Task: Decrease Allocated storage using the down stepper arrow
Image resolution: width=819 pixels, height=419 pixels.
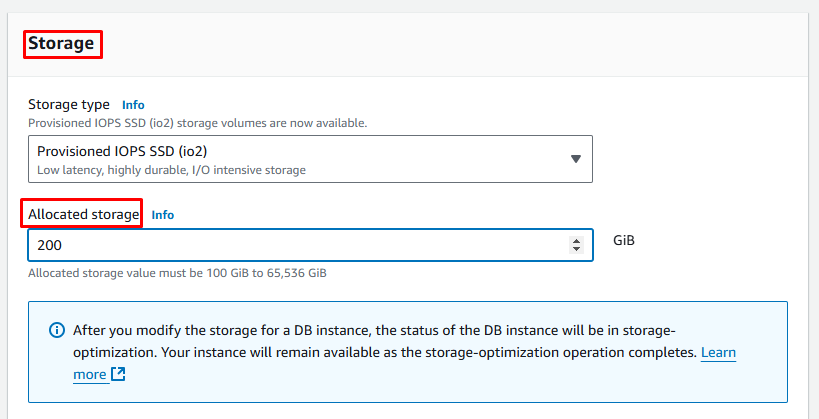Action: tap(576, 250)
